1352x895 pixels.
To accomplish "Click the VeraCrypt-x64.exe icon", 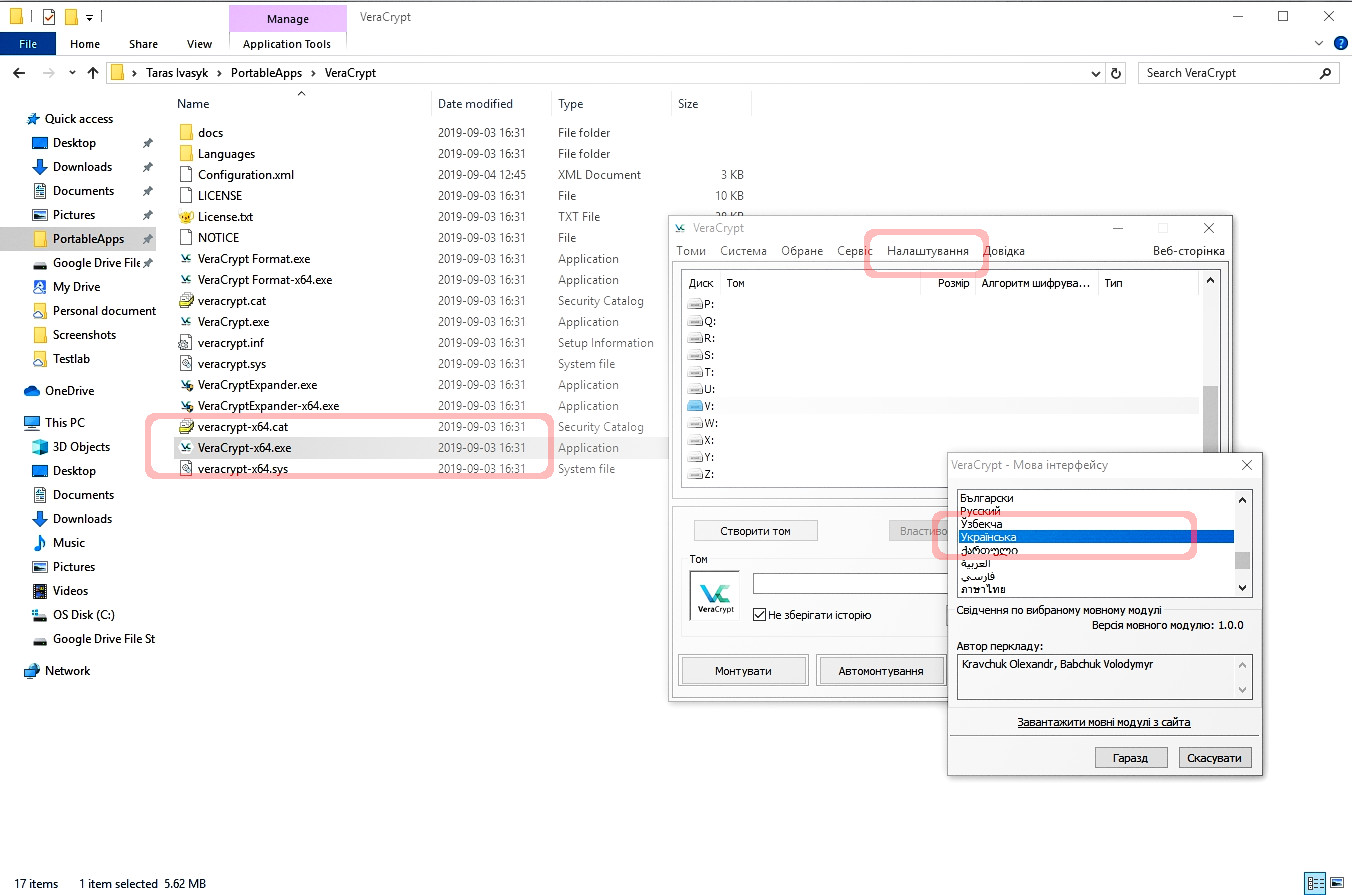I will [x=186, y=447].
